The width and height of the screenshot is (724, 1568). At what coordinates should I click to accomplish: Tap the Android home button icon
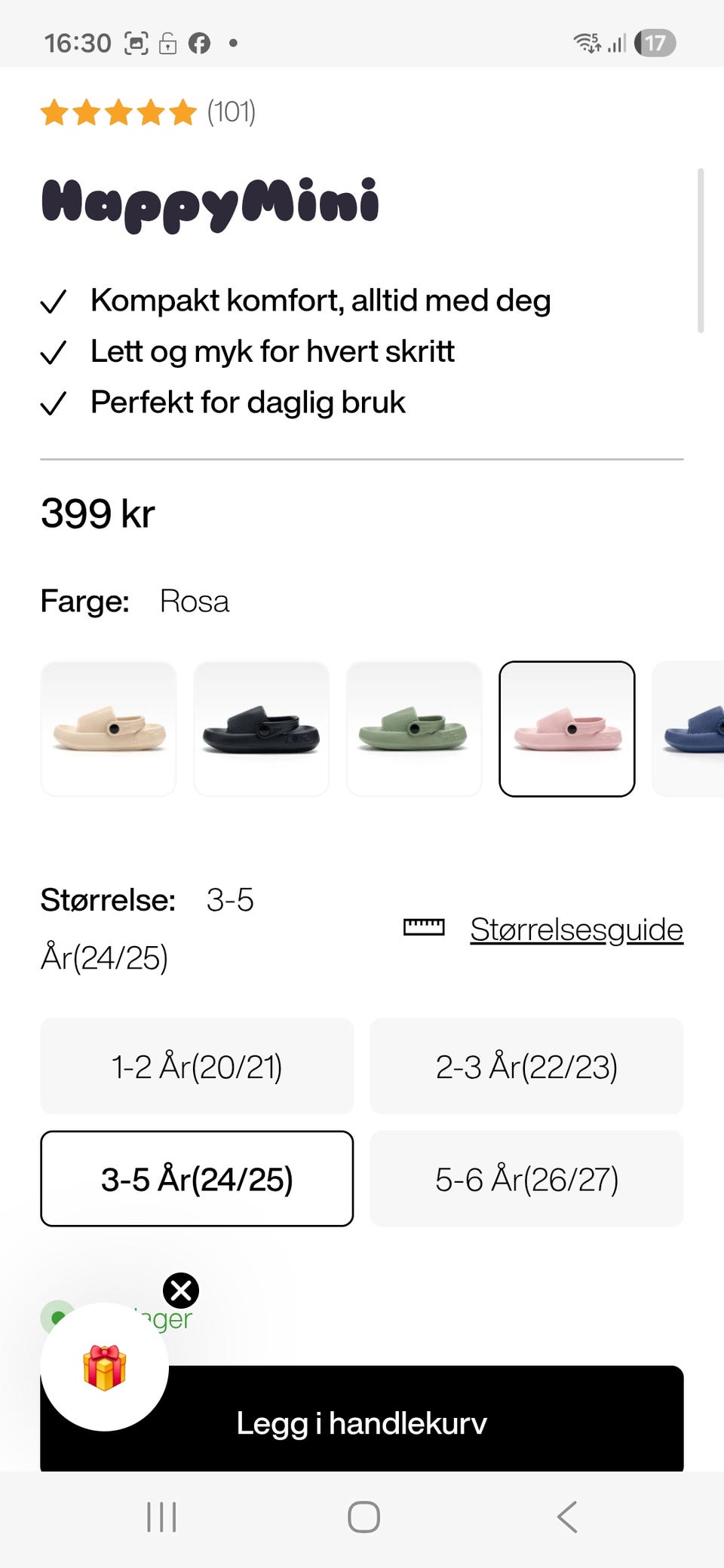coord(364,1517)
